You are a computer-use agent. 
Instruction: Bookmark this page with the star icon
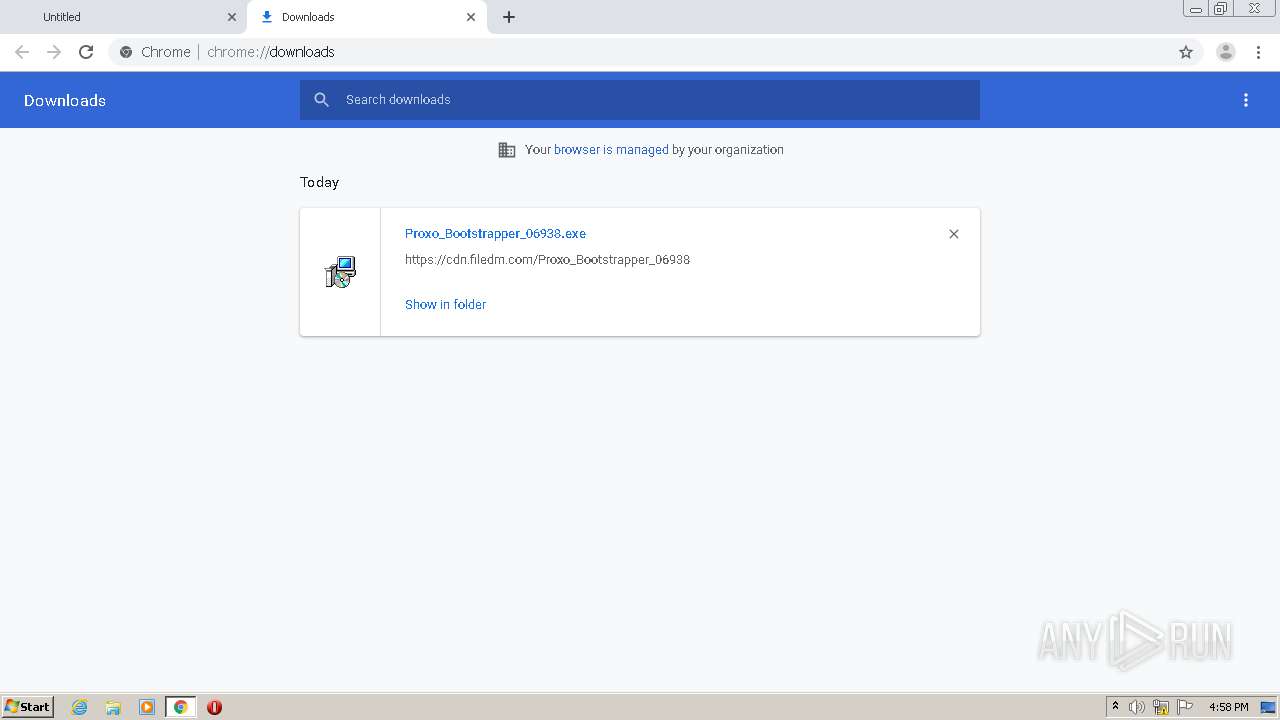tap(1186, 52)
